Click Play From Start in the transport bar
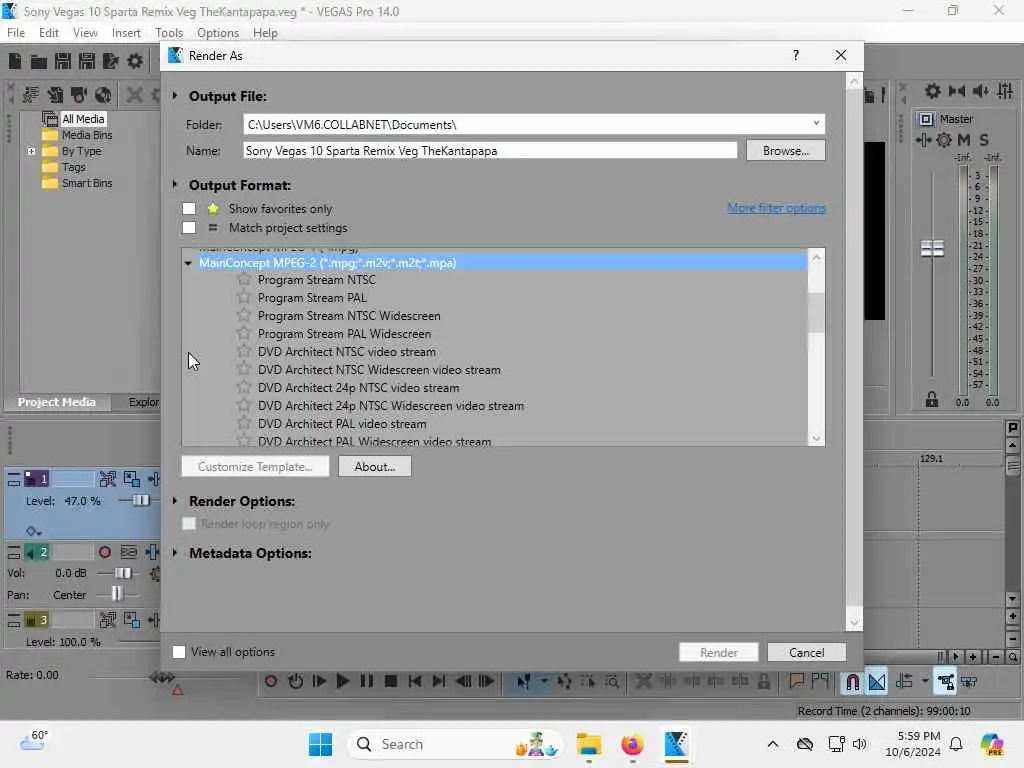Viewport: 1024px width, 768px height. point(319,681)
